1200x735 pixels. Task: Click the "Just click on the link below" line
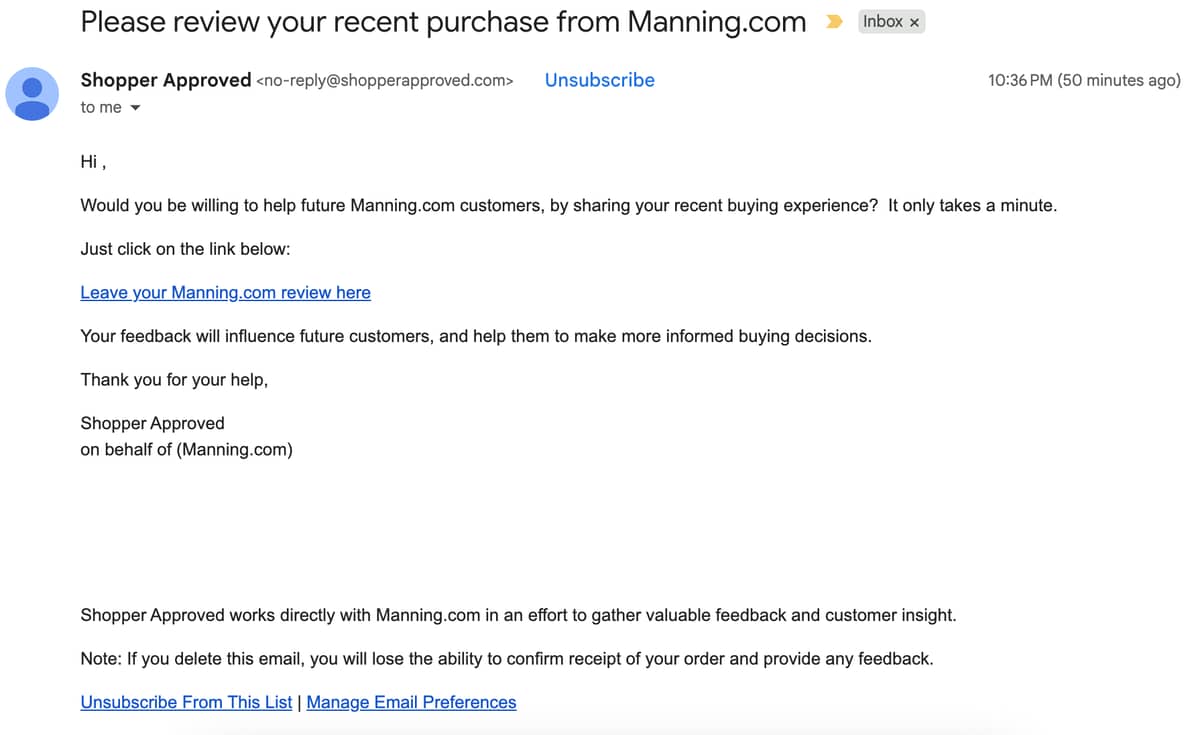185,249
